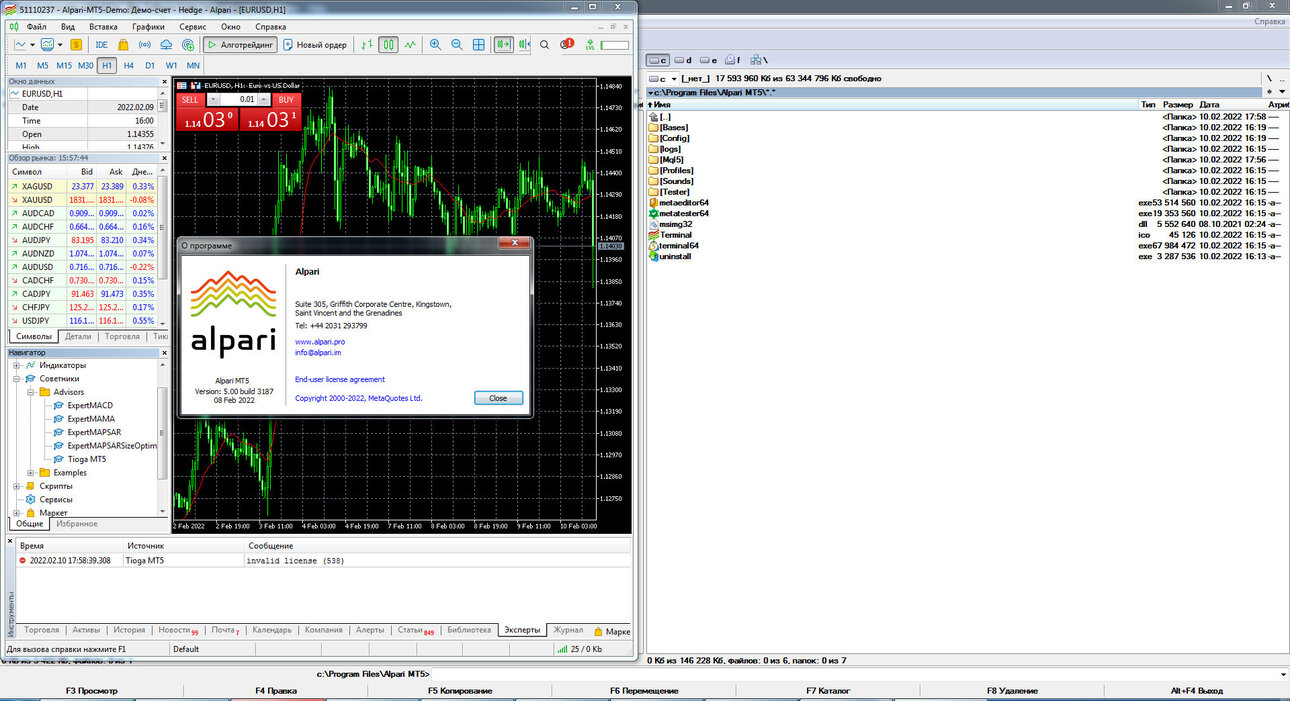Open the copy trading icon next to VPS
The width and height of the screenshot is (1290, 701).
[x=187, y=45]
